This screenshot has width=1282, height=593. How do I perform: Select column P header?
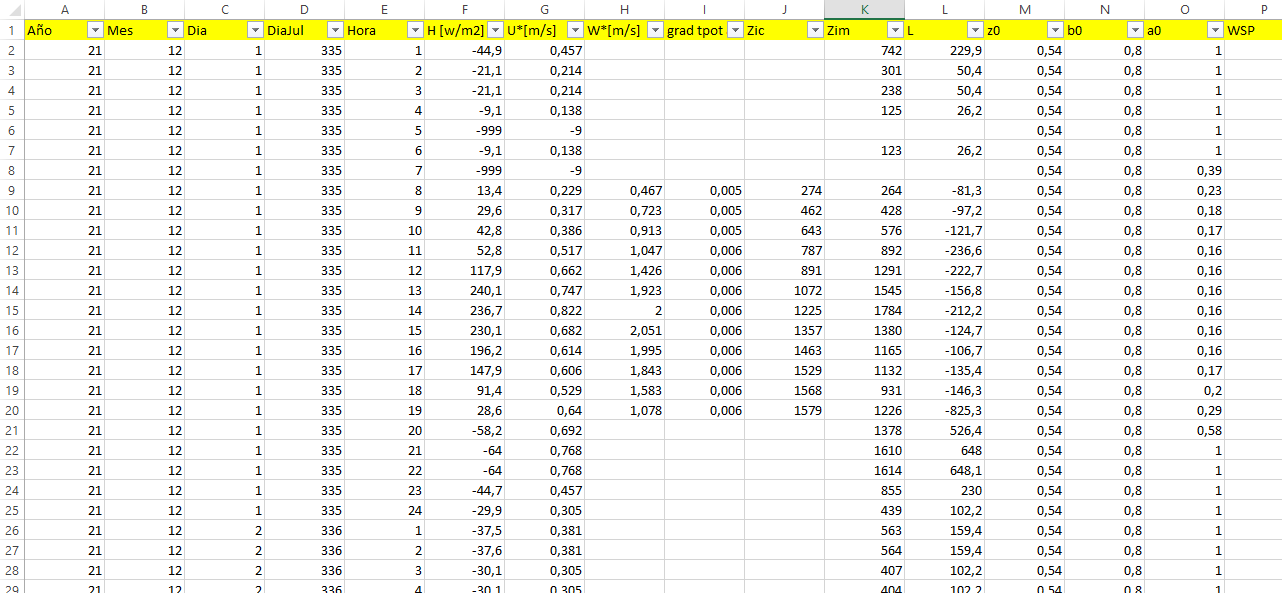coord(1253,9)
